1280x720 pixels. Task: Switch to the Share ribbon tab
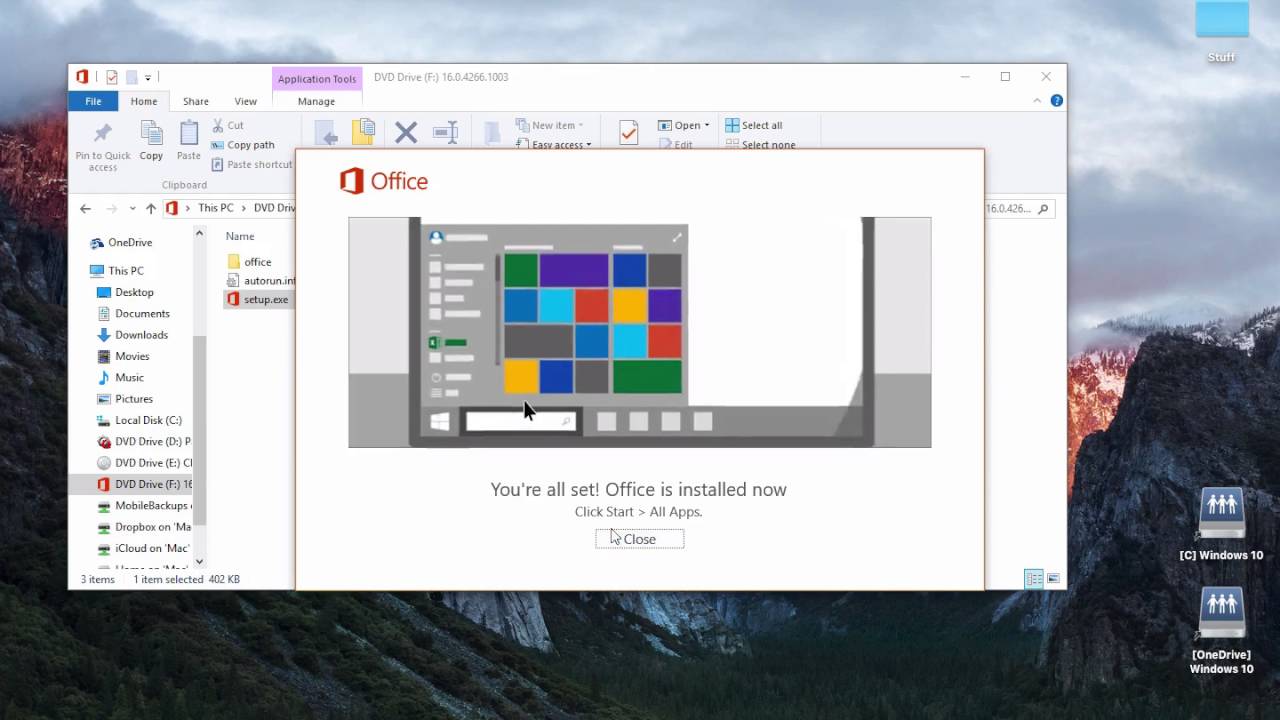click(x=196, y=101)
